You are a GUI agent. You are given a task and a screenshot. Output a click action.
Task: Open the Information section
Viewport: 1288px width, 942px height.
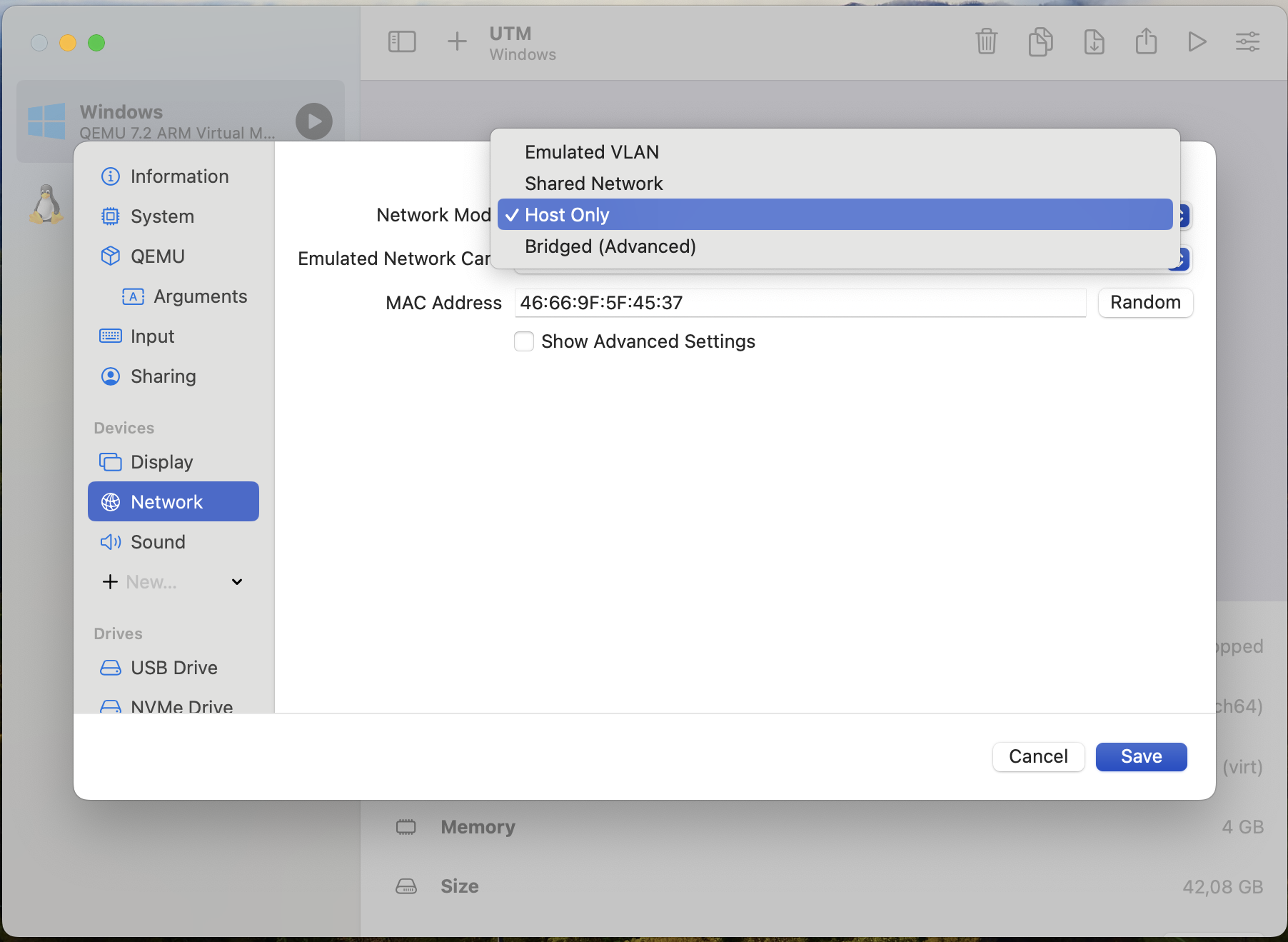pyautogui.click(x=179, y=176)
